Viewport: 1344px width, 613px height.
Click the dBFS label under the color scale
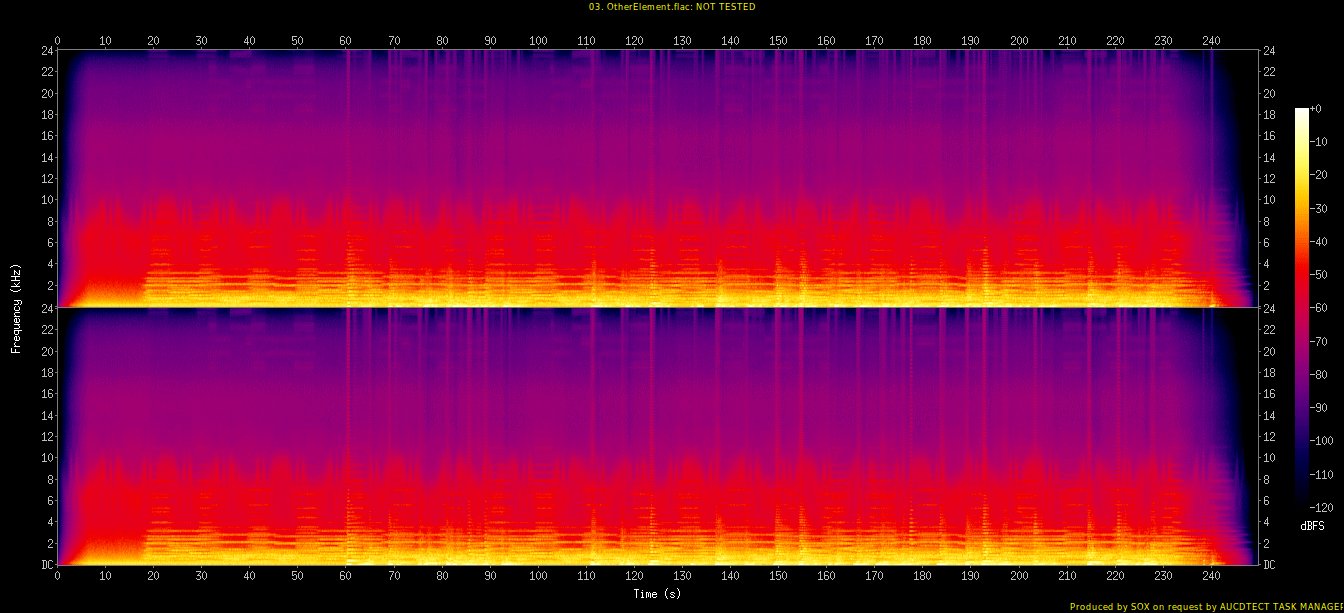tap(1313, 525)
